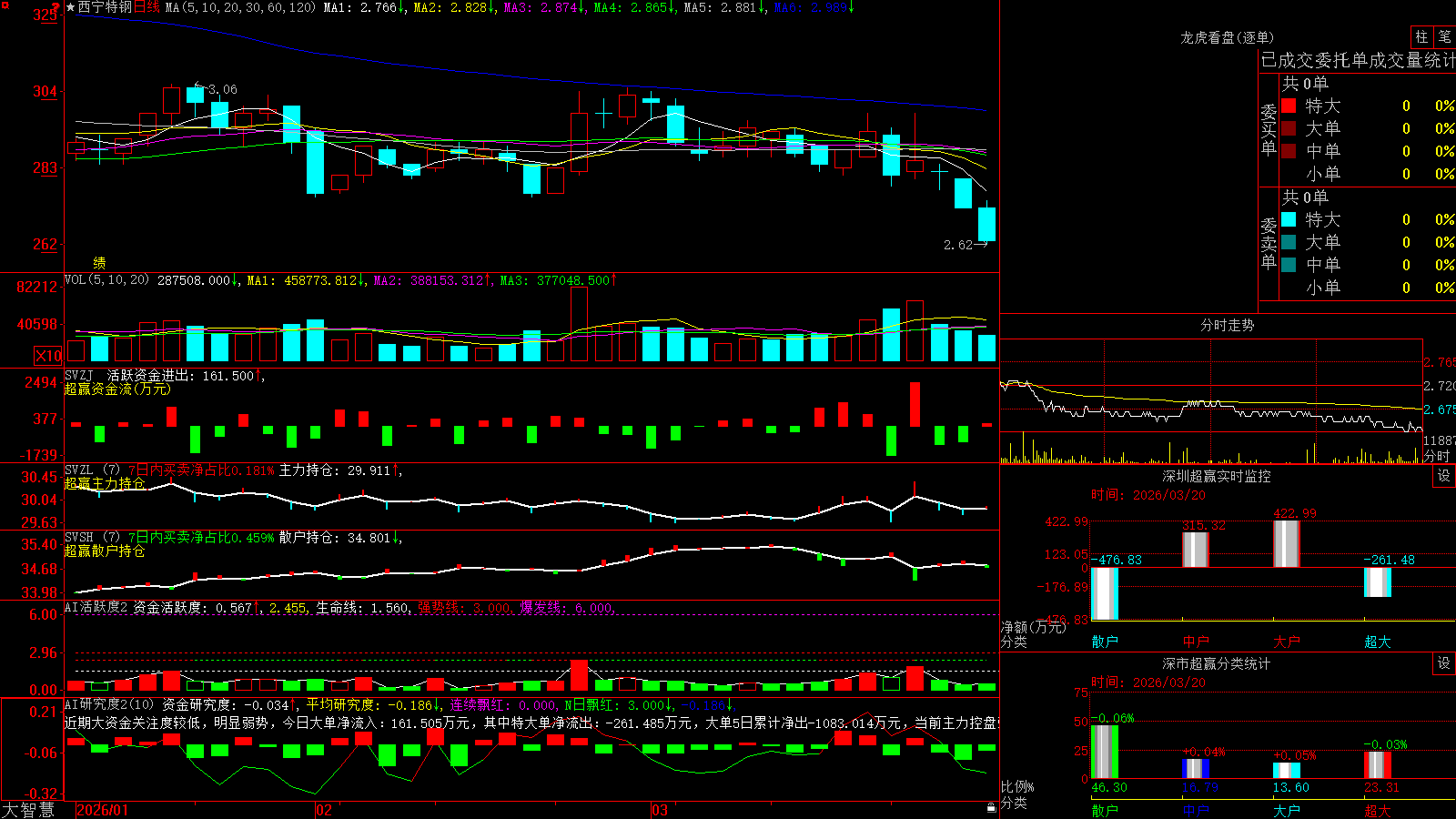Switch 龙虎看盘 to 笔 (tick) view
This screenshot has height=819, width=1456.
pos(1445,36)
